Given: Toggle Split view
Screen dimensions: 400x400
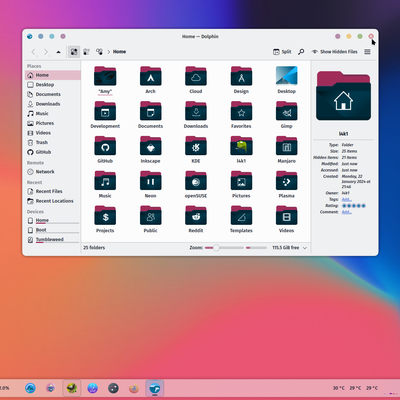Looking at the screenshot, I should click(282, 52).
